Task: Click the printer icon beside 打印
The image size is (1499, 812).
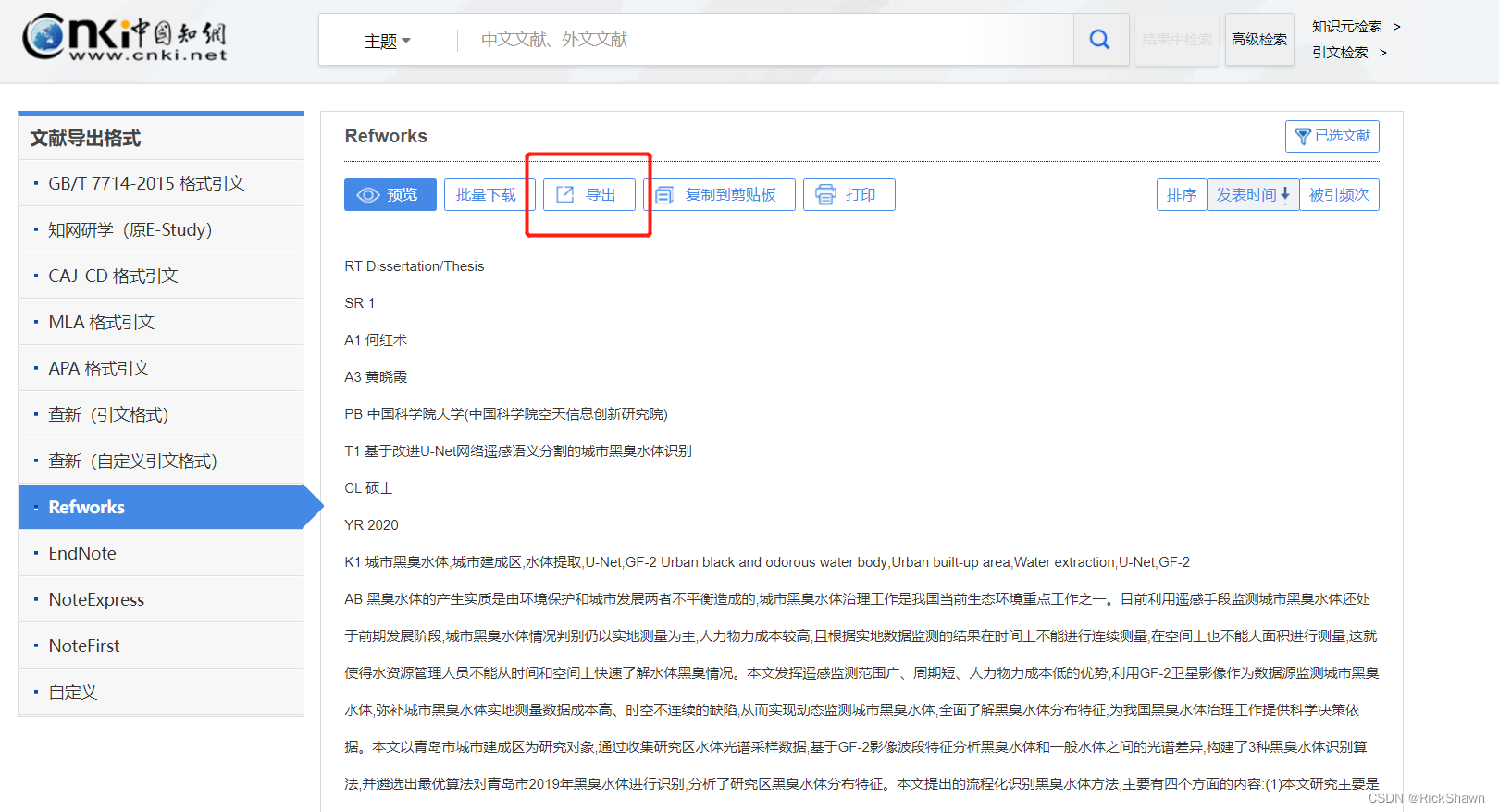Action: point(825,194)
